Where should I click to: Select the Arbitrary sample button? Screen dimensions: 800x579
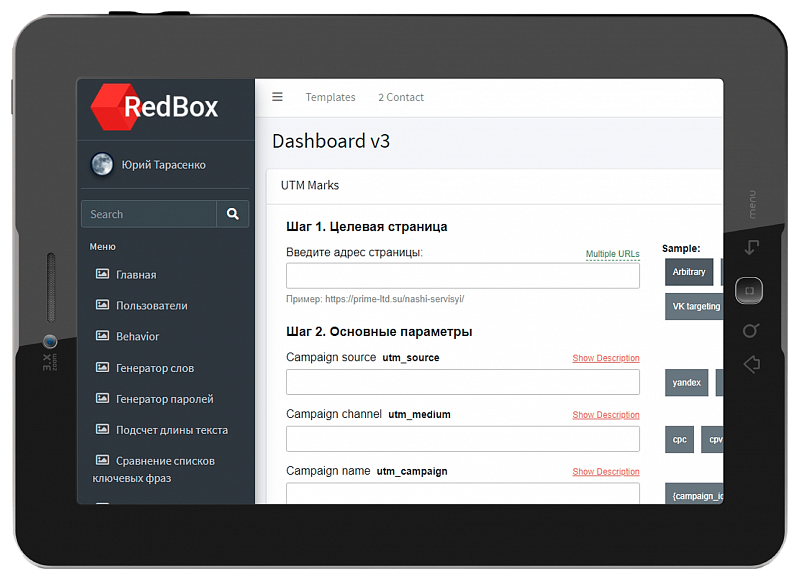(x=688, y=272)
